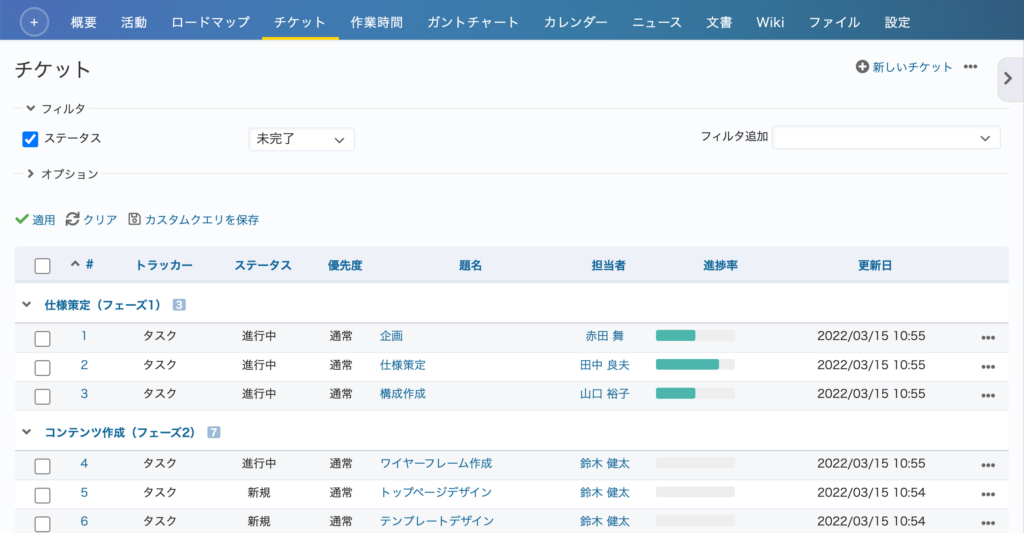The height and width of the screenshot is (533, 1024).
Task: Open the Wiki tab
Action: (770, 22)
